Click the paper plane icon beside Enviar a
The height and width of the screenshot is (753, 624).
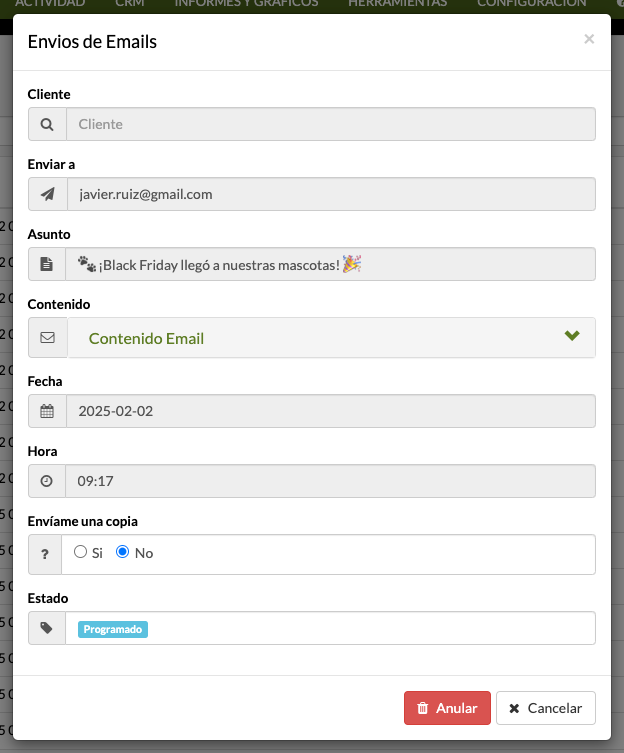[x=48, y=194]
